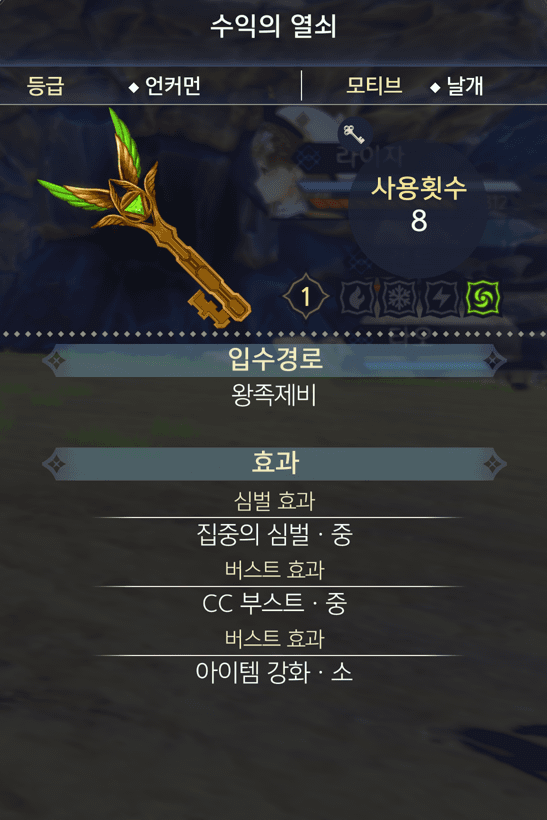547x820 pixels.
Task: Select the 아이템 강화 · 소 effect
Action: (274, 672)
